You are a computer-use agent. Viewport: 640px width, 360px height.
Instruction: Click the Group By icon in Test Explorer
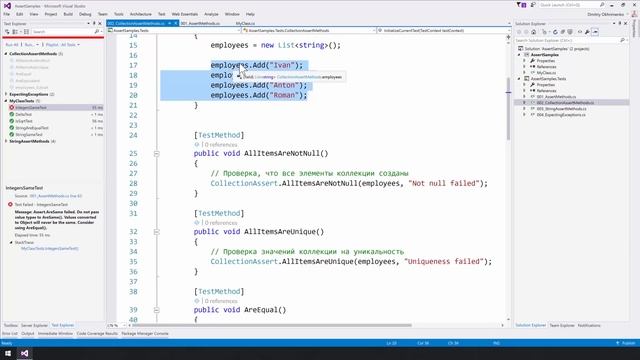[x=16, y=31]
